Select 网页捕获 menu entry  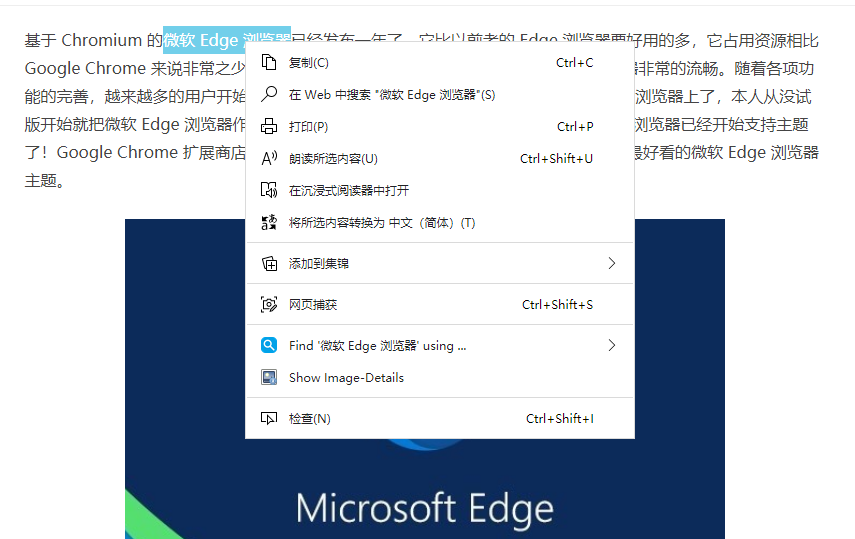coord(439,304)
